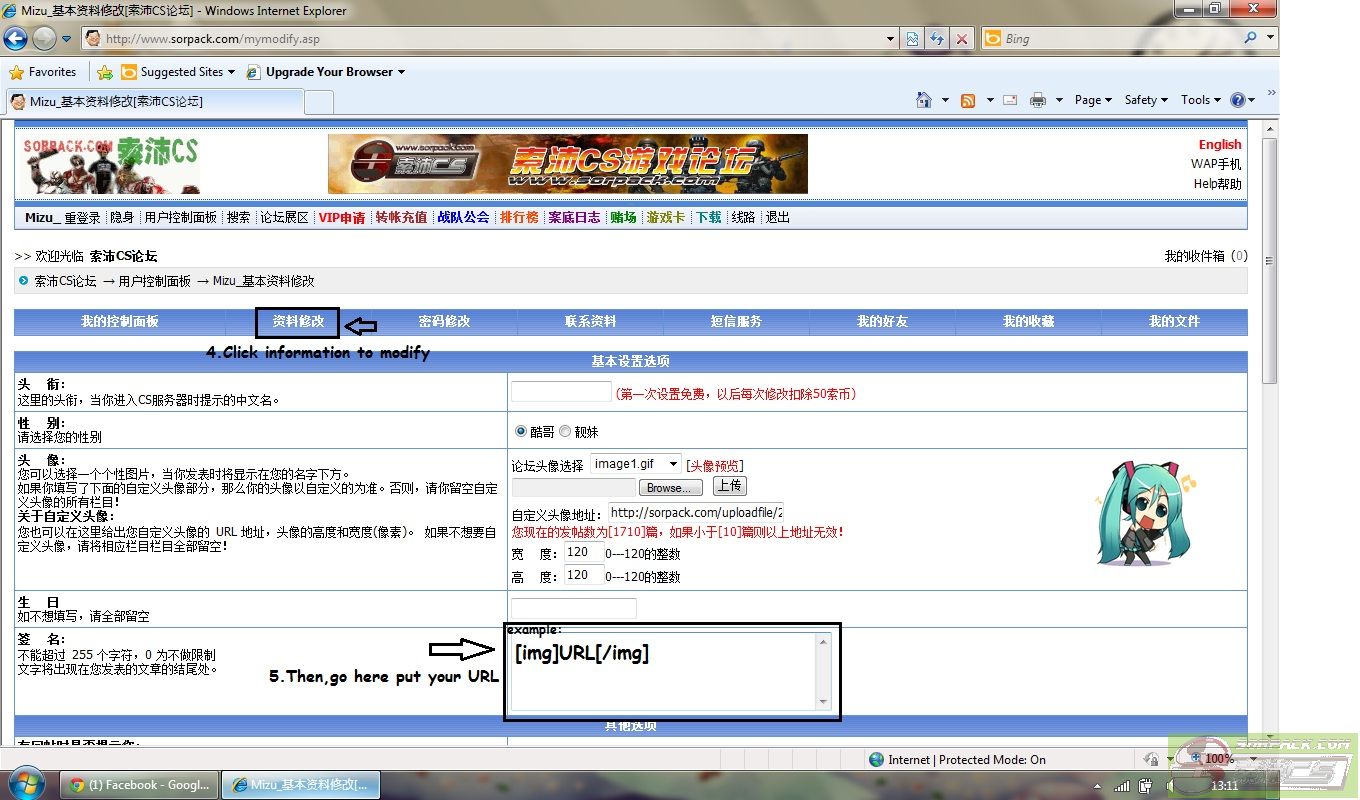Viewport: 1360px width, 800px height.
Task: Toggle Compatibility View next to address bar
Action: pyautogui.click(x=912, y=38)
